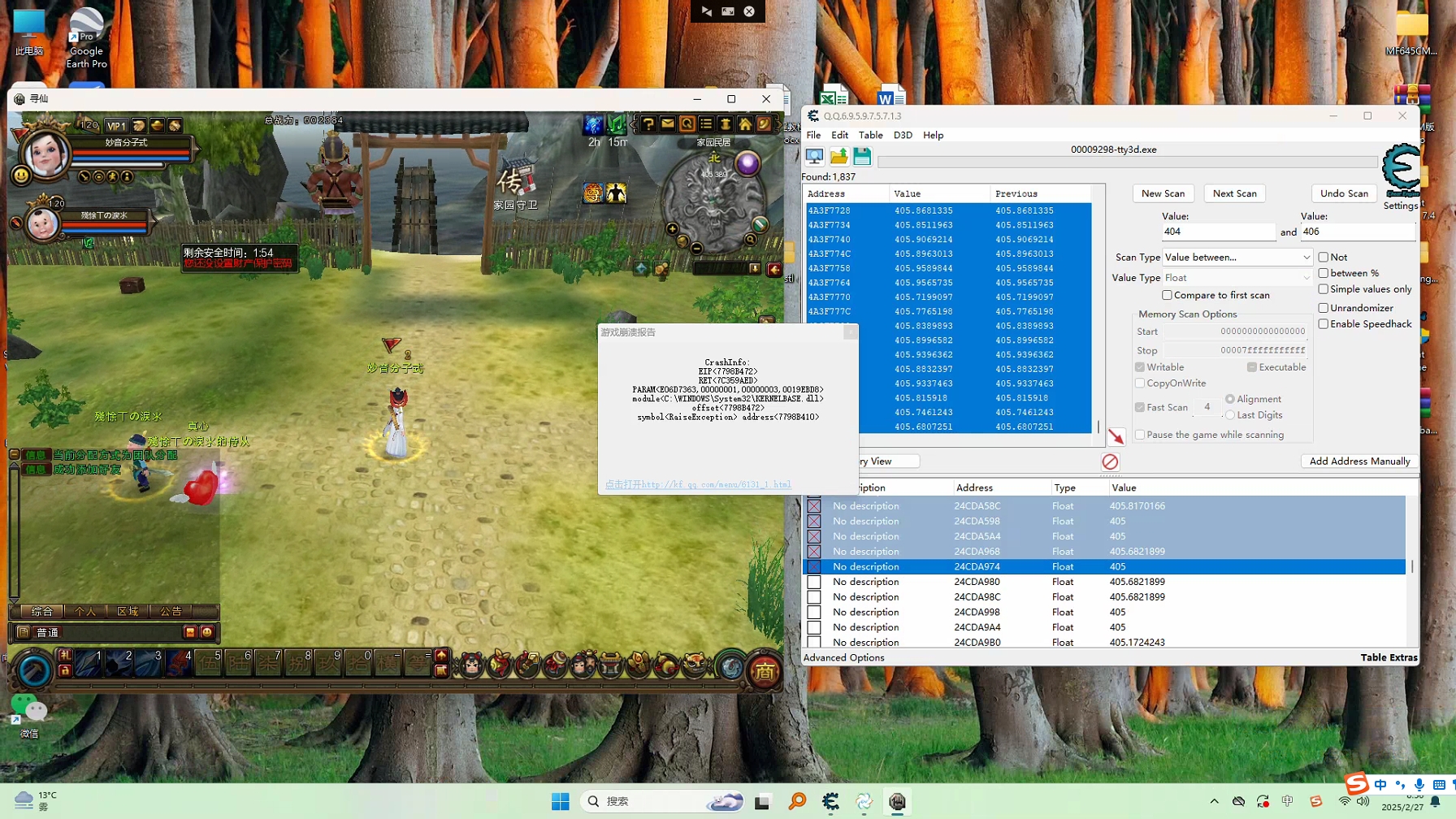Enable Simple values only checkbox
The height and width of the screenshot is (819, 1456).
pyautogui.click(x=1324, y=288)
